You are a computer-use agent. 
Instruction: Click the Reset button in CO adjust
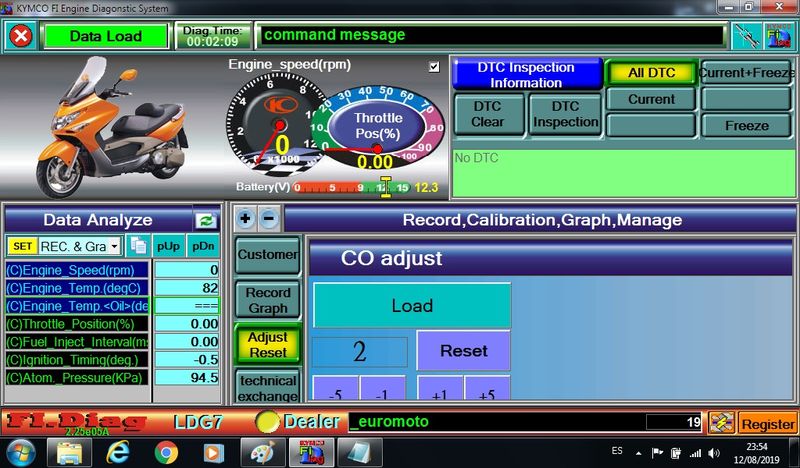pos(463,351)
